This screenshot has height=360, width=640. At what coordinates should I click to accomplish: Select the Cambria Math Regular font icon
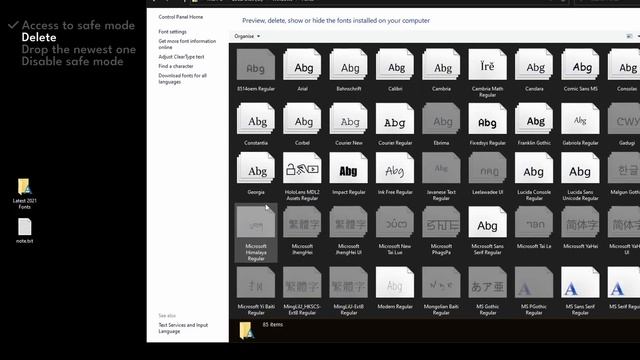pyautogui.click(x=487, y=64)
